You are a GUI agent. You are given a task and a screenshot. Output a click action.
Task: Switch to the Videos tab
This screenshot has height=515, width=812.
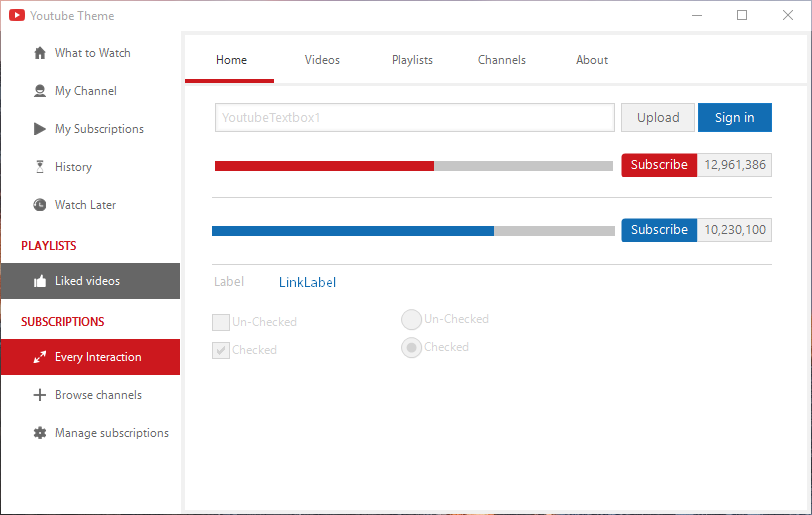coord(322,60)
